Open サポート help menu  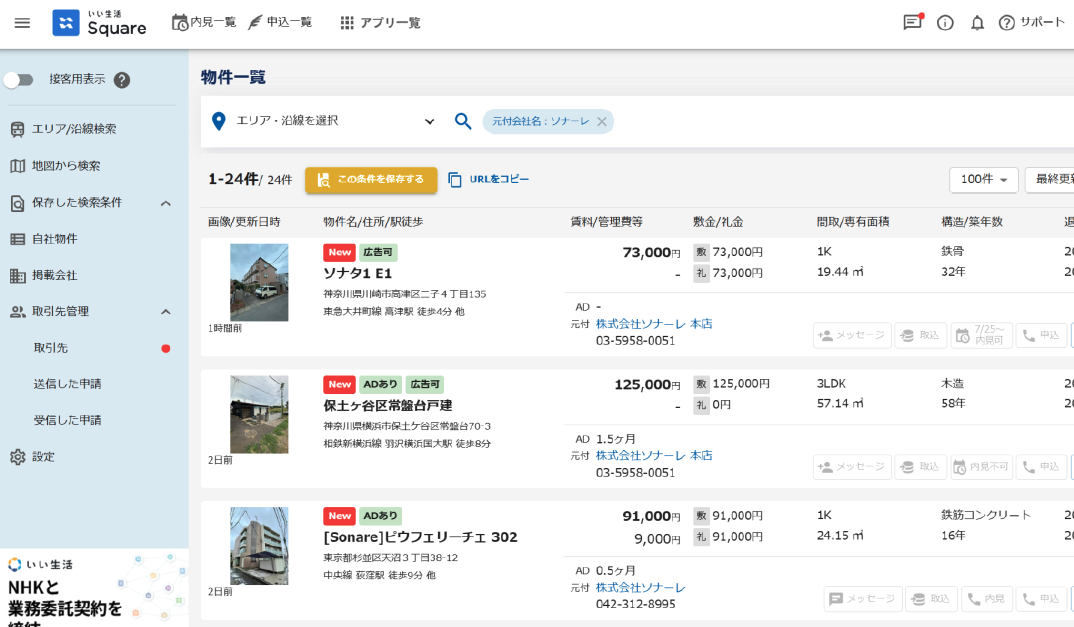[x=1032, y=23]
